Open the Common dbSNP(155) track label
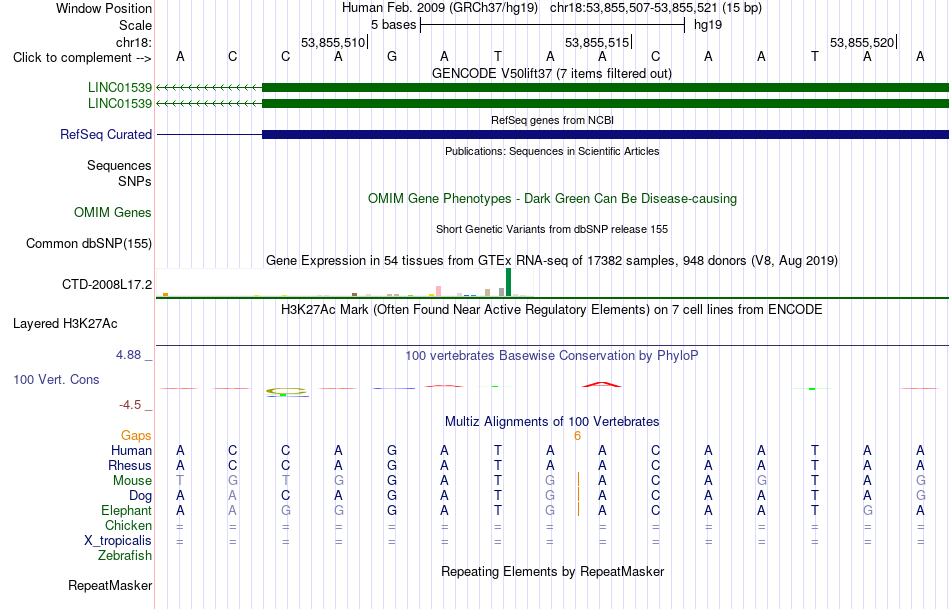The image size is (950, 609). (89, 244)
